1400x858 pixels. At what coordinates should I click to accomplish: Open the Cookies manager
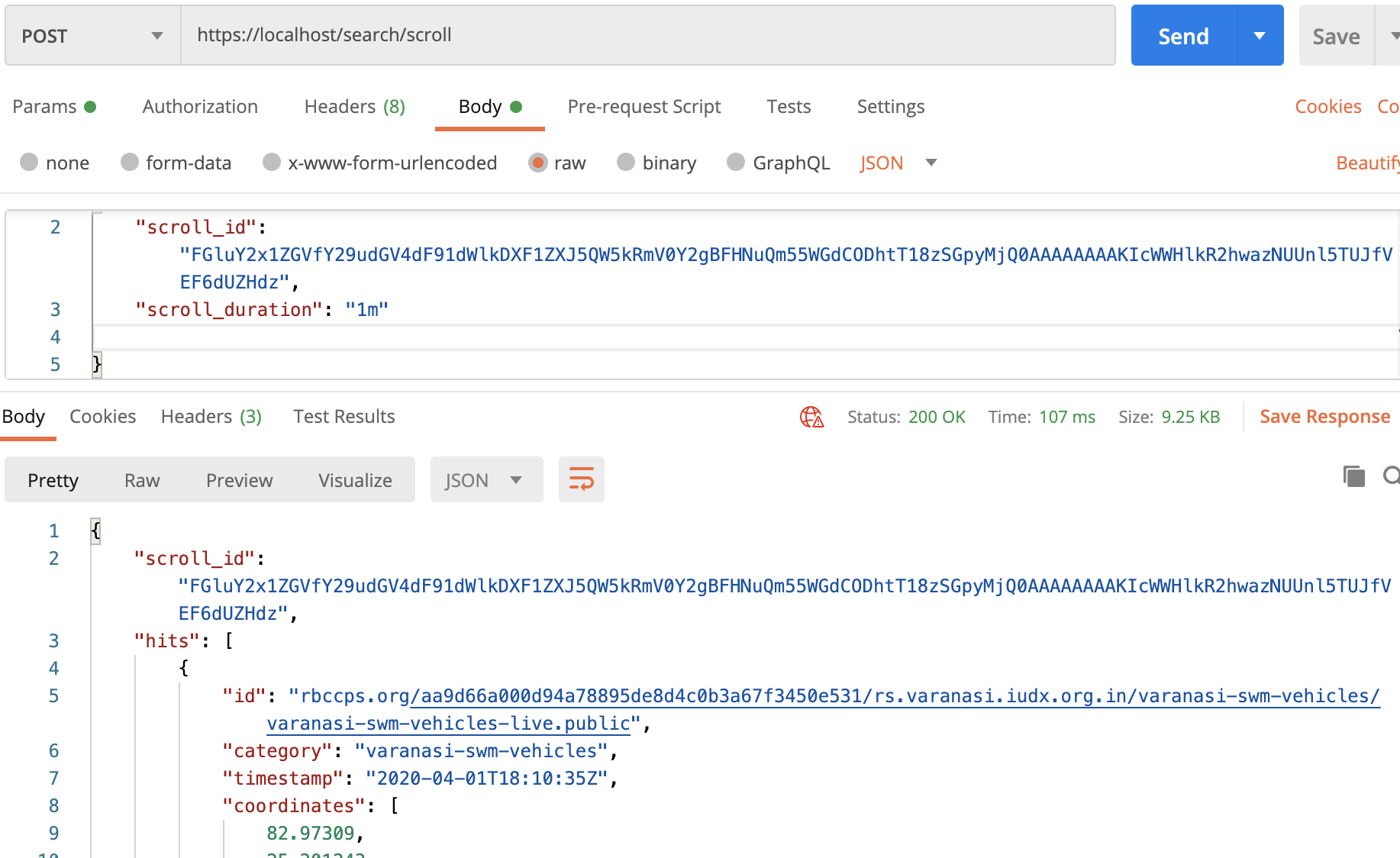tap(1327, 107)
